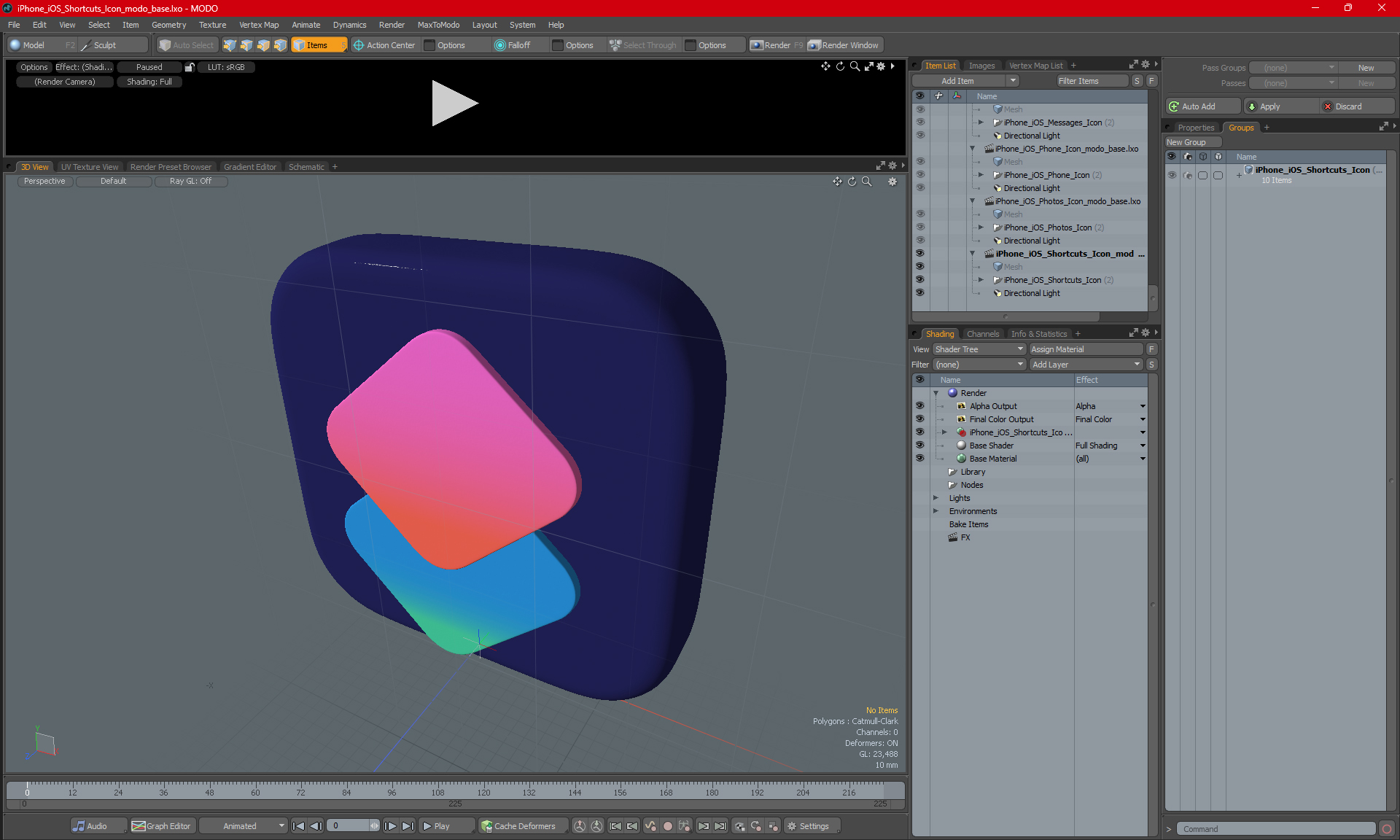Select the Falloff tool icon

point(499,45)
